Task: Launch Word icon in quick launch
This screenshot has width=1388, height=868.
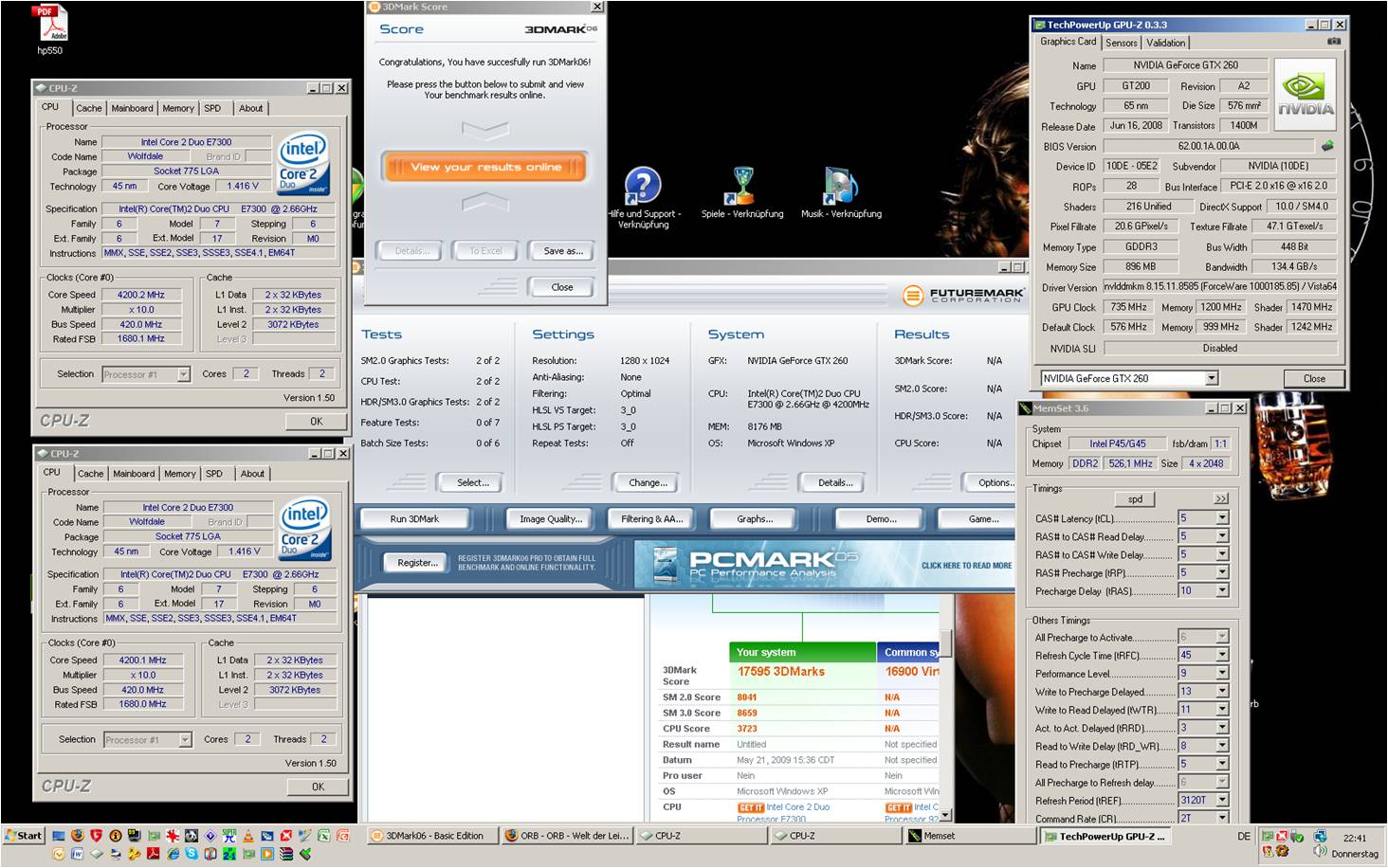Action: point(77,854)
